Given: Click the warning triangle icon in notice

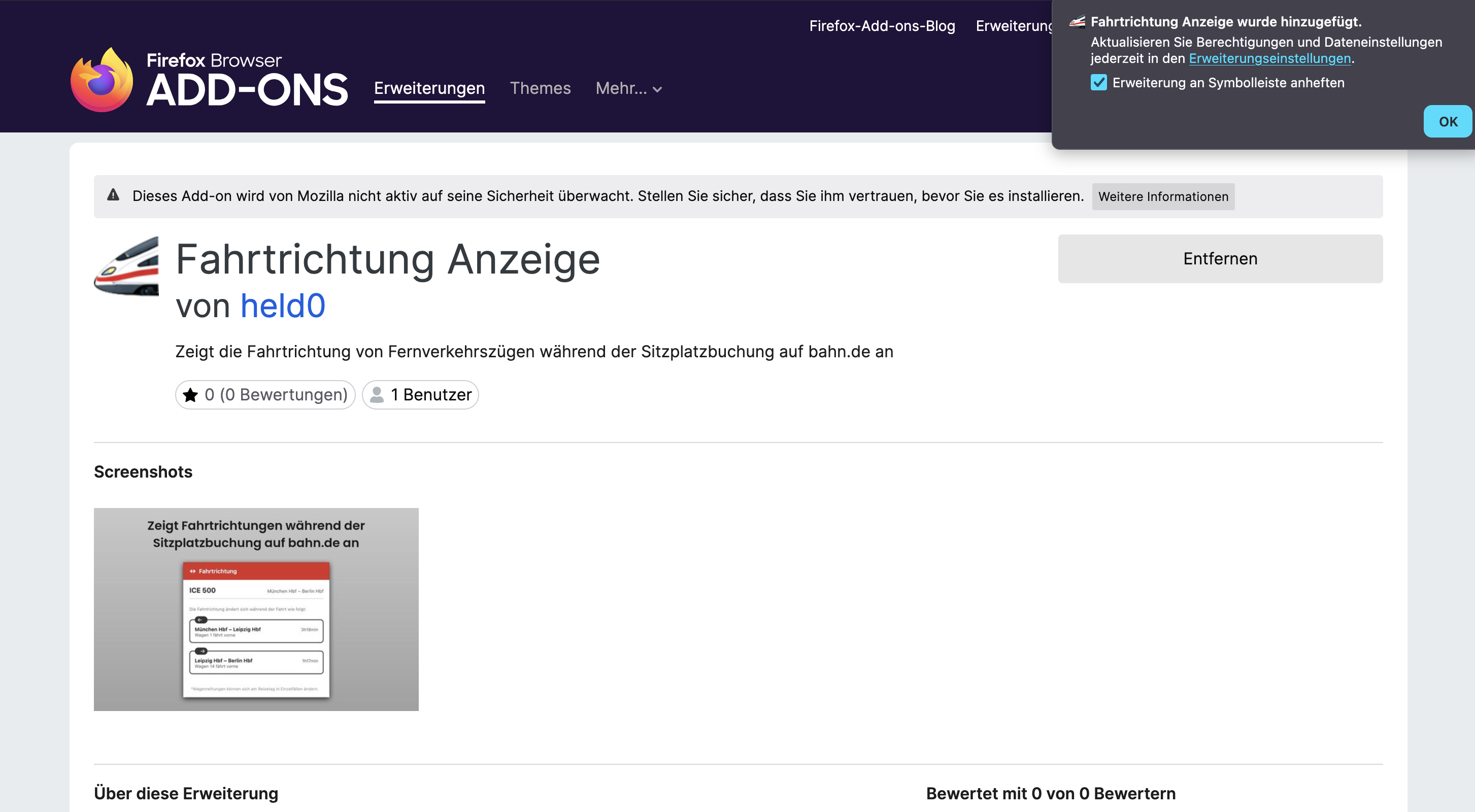Looking at the screenshot, I should point(113,195).
